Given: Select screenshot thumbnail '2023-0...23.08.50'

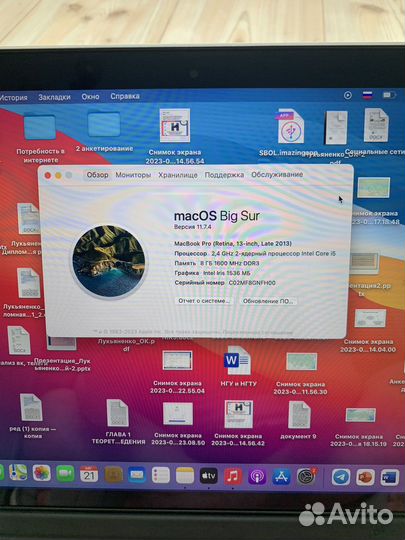Looking at the screenshot, I should pos(178,414).
